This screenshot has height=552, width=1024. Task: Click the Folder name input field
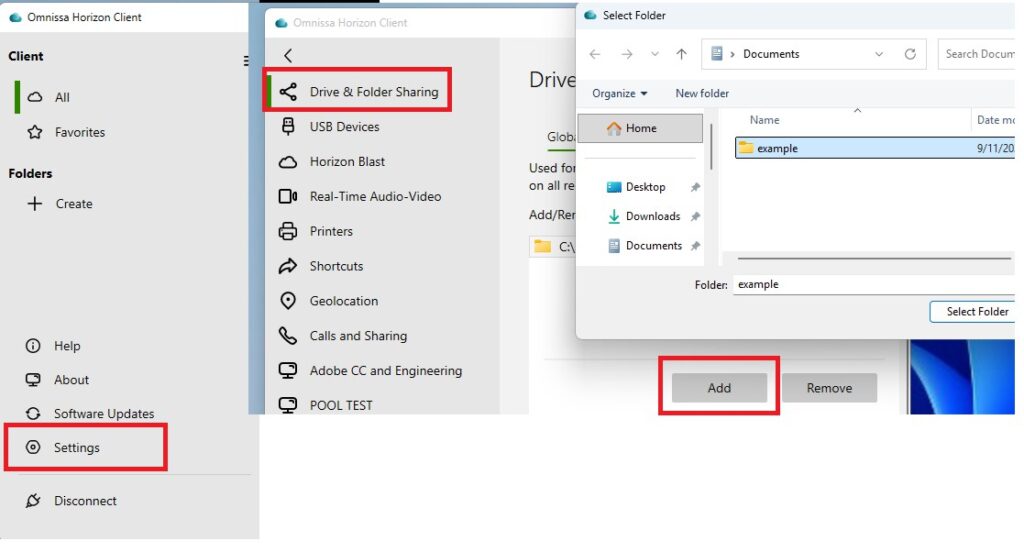pyautogui.click(x=870, y=285)
